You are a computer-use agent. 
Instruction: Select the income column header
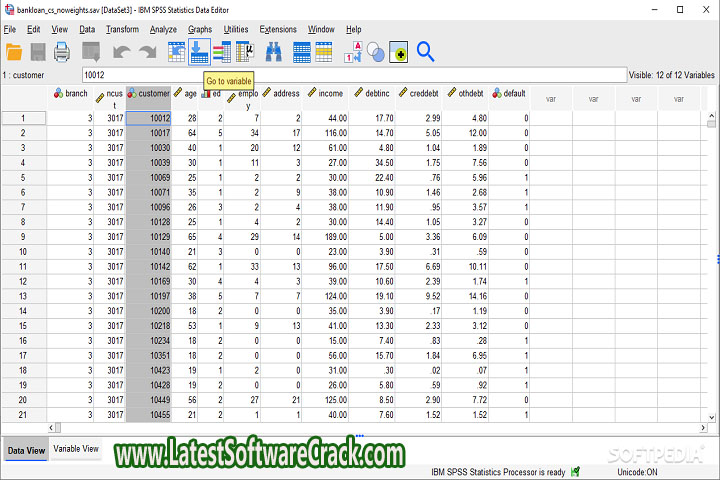[326, 98]
